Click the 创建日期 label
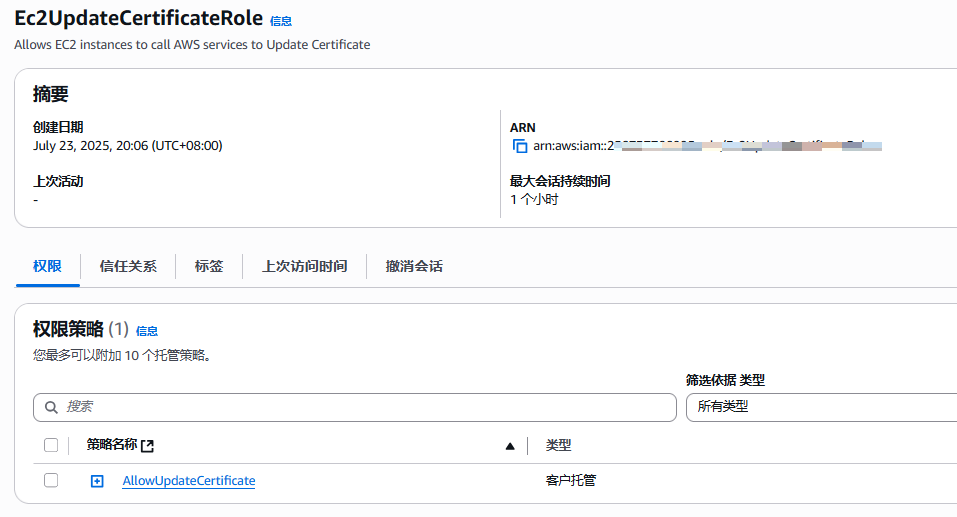This screenshot has width=957, height=517. tap(58, 127)
